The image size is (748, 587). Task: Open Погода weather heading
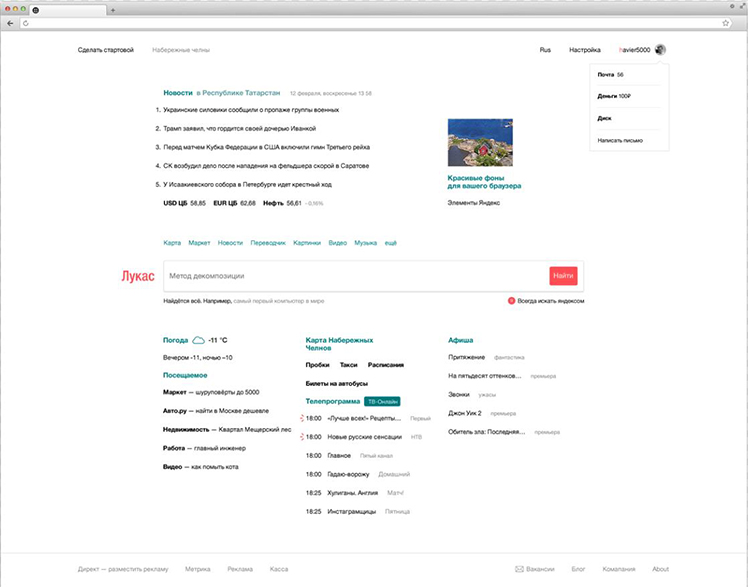point(176,340)
